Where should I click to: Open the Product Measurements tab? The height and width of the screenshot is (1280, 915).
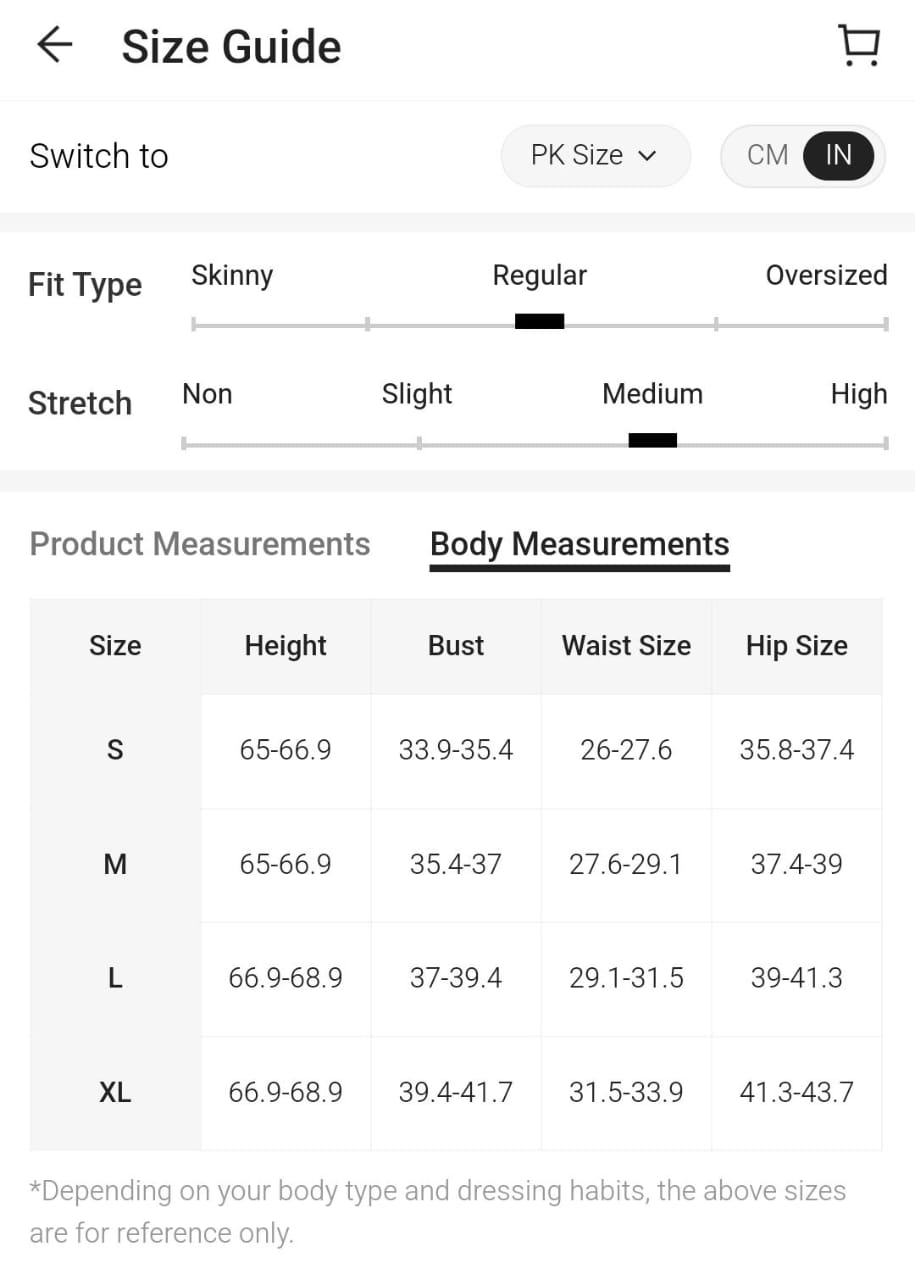(x=200, y=544)
